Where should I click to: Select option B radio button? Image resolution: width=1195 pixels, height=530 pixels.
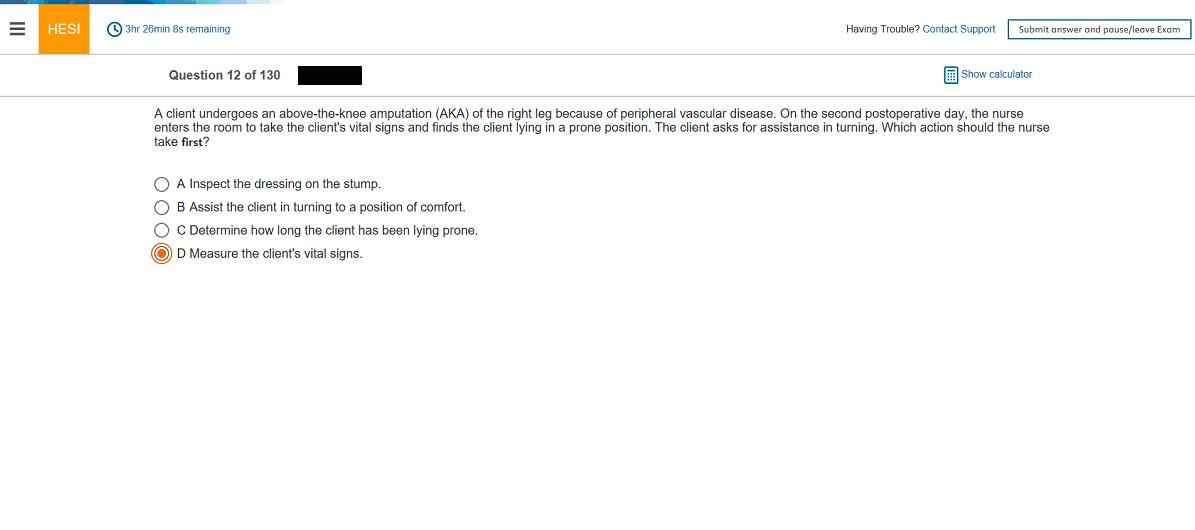pyautogui.click(x=161, y=207)
